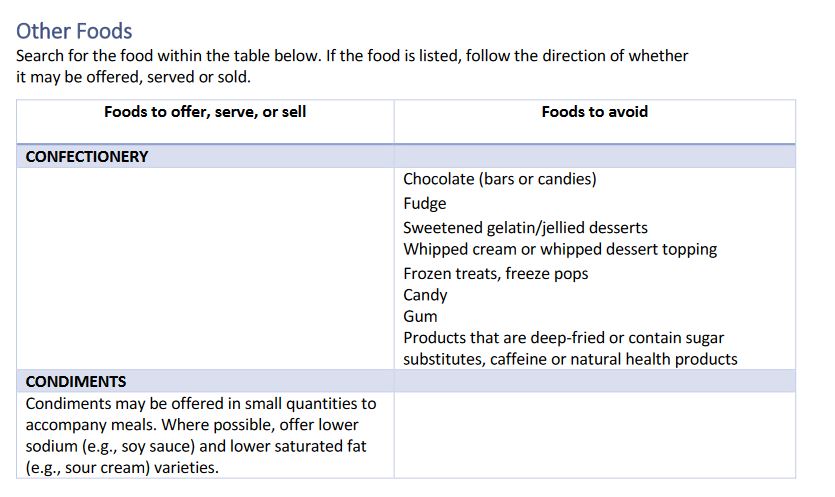
Task: Click the "Frozen treats, freeze pops" entry
Action: click(x=495, y=273)
